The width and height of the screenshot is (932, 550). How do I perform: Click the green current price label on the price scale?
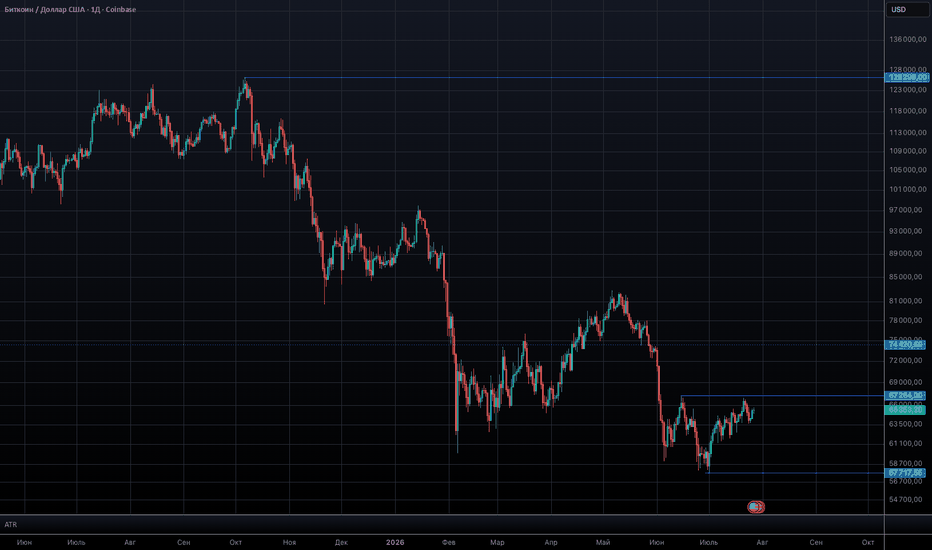(905, 410)
